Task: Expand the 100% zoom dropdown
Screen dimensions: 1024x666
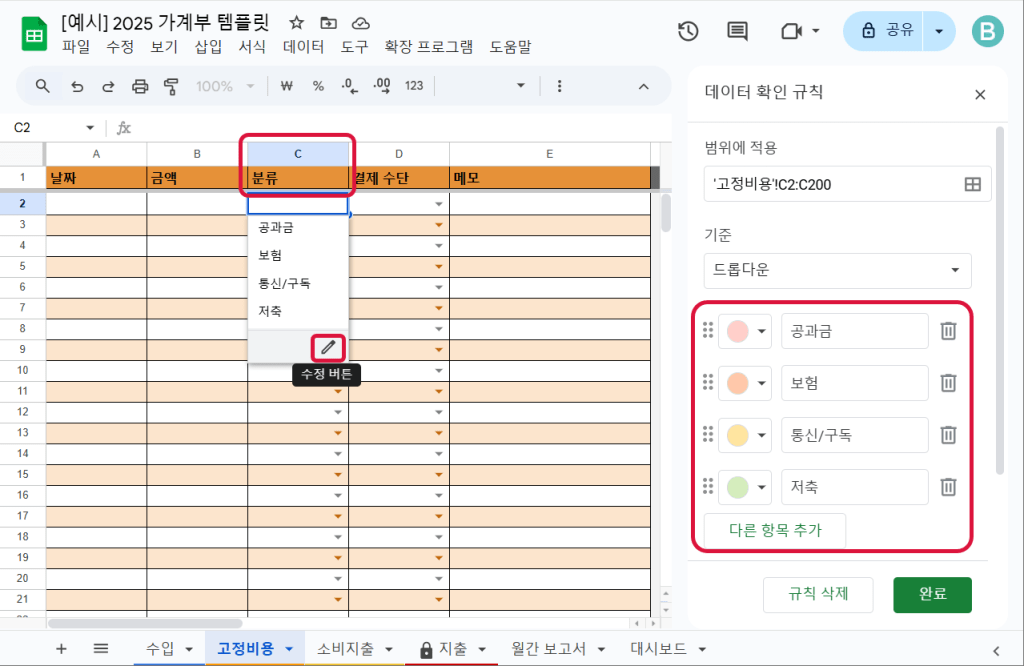Action: (x=225, y=86)
